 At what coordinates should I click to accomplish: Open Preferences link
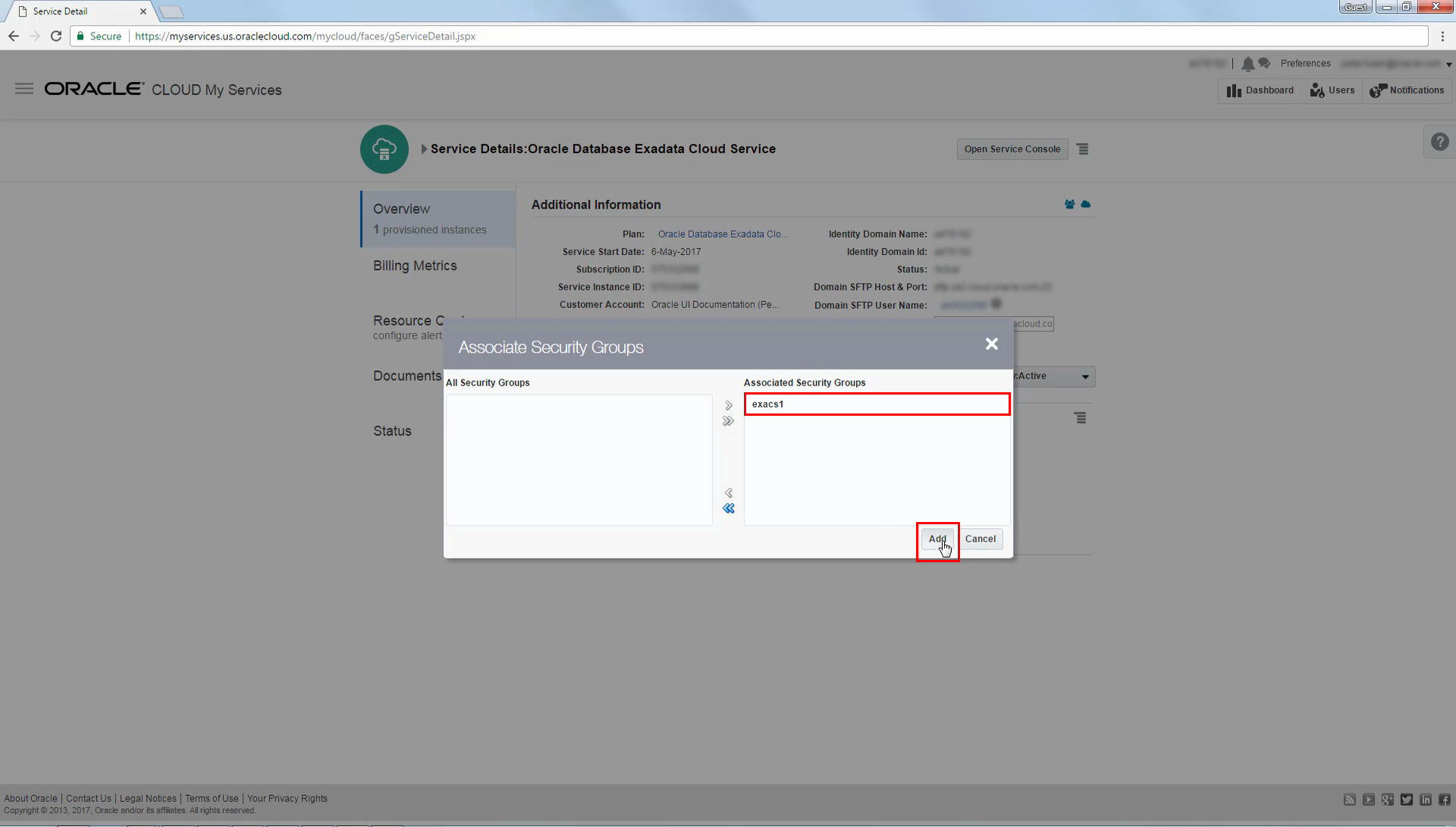coord(1305,64)
